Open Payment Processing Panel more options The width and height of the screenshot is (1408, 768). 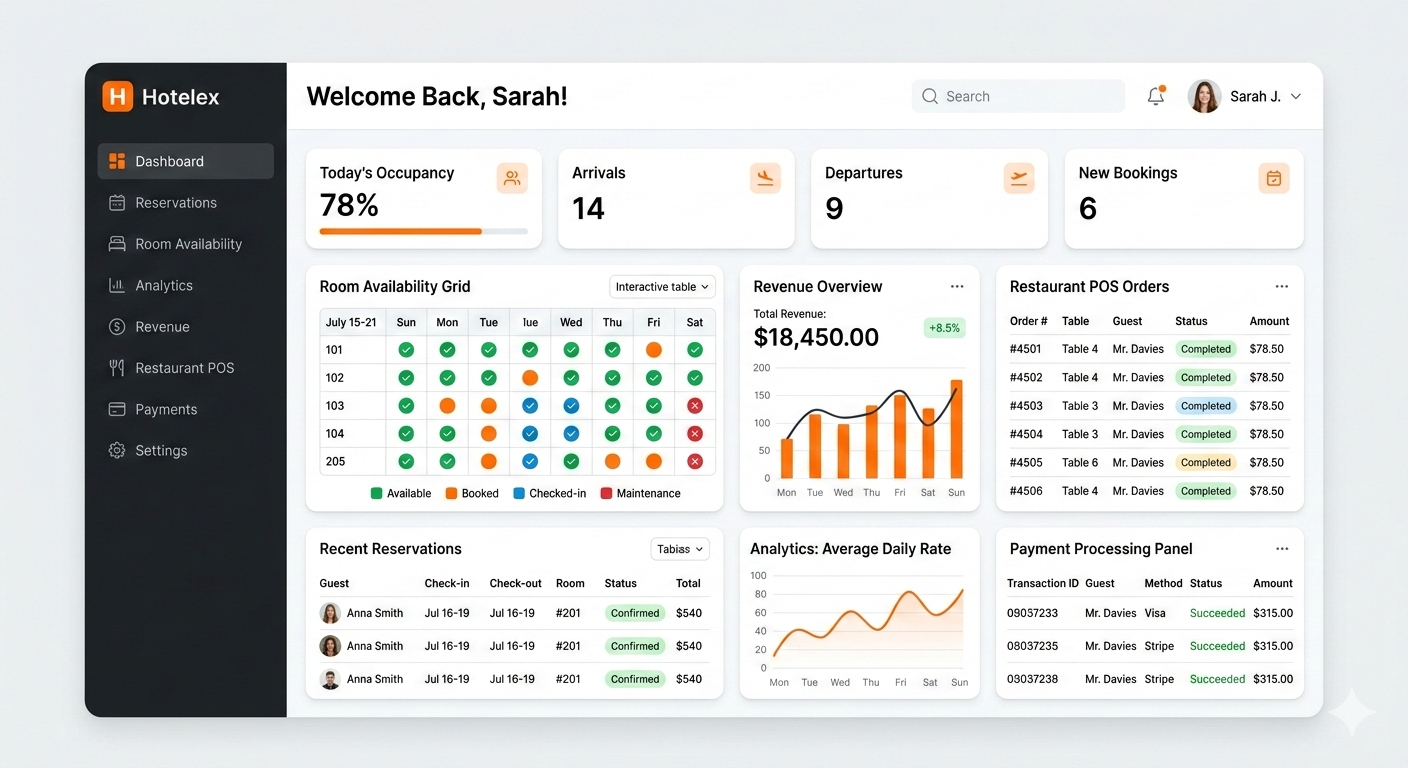pyautogui.click(x=1282, y=549)
